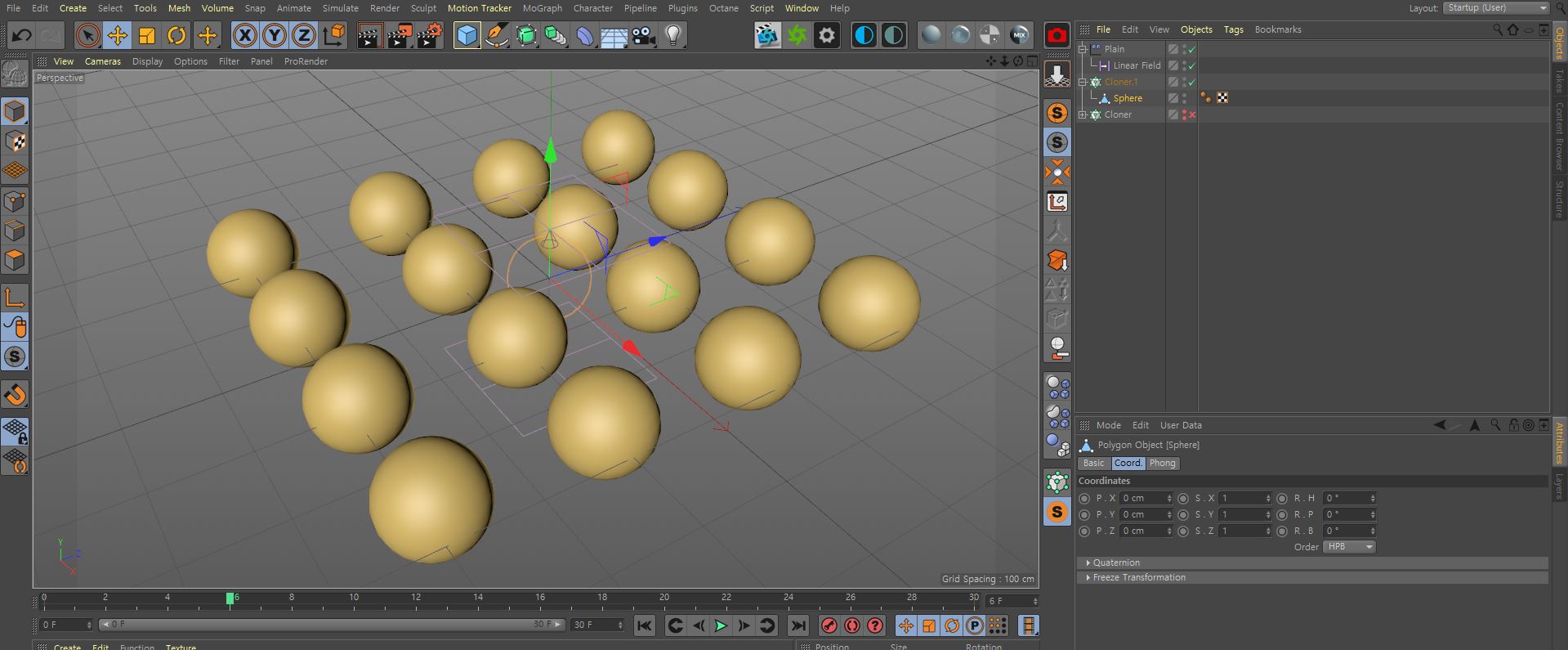1568x650 pixels.
Task: Open the rotation Order HPB dropdown
Action: [x=1350, y=547]
